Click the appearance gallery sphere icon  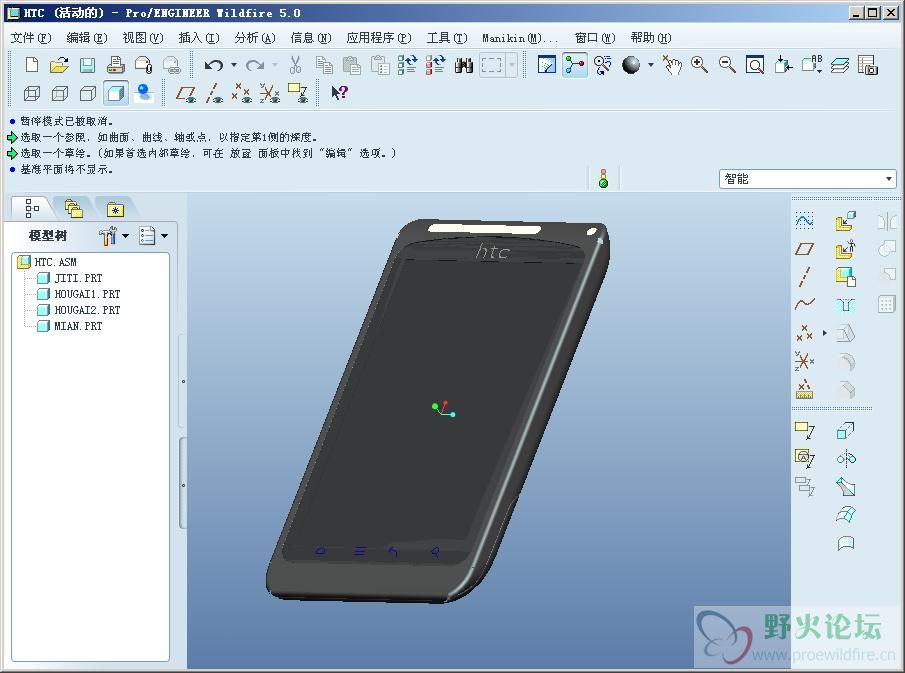click(x=631, y=65)
